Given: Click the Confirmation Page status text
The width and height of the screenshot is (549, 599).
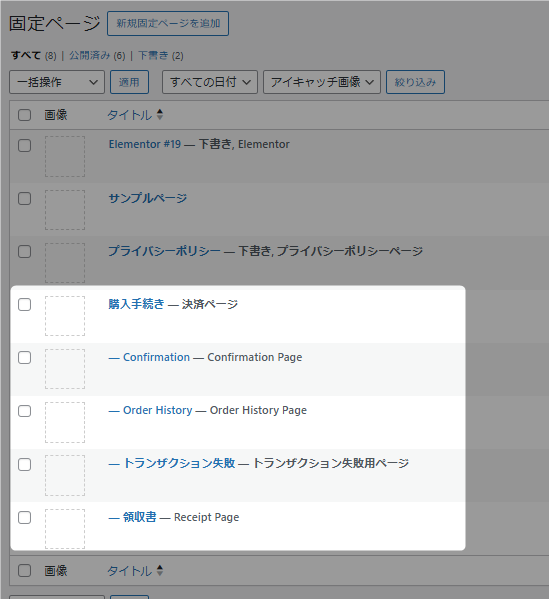Looking at the screenshot, I should [x=254, y=357].
